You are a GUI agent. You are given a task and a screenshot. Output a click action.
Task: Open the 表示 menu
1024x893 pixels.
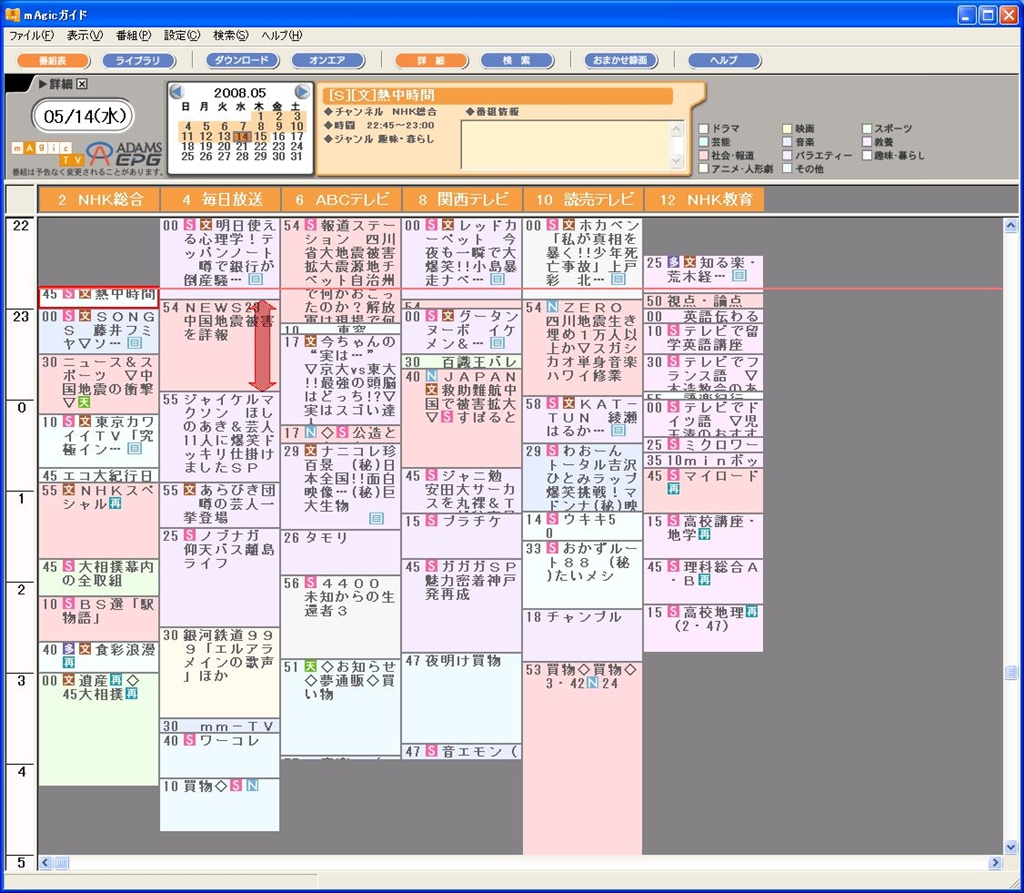[85, 35]
